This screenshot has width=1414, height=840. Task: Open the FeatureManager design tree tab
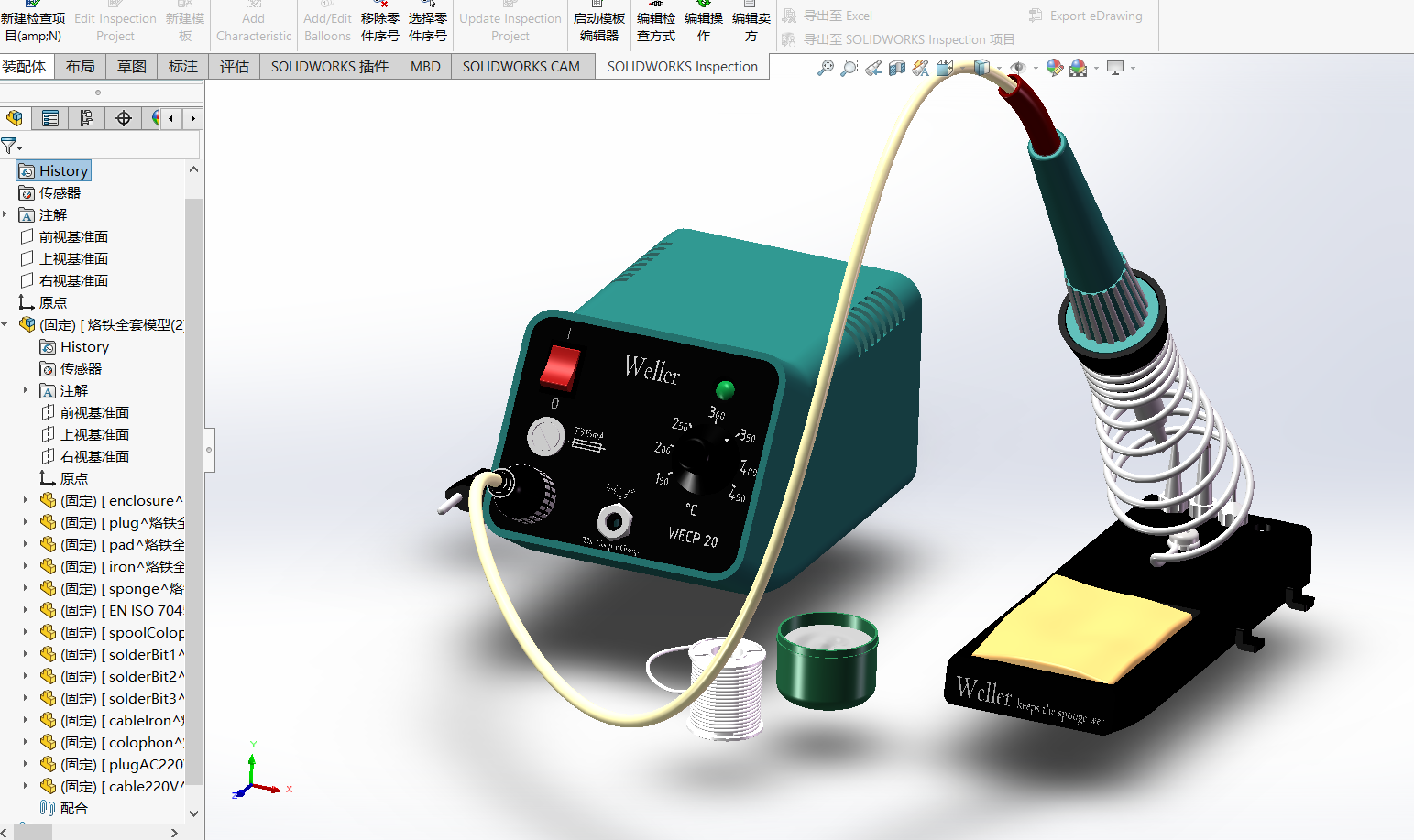pos(15,118)
